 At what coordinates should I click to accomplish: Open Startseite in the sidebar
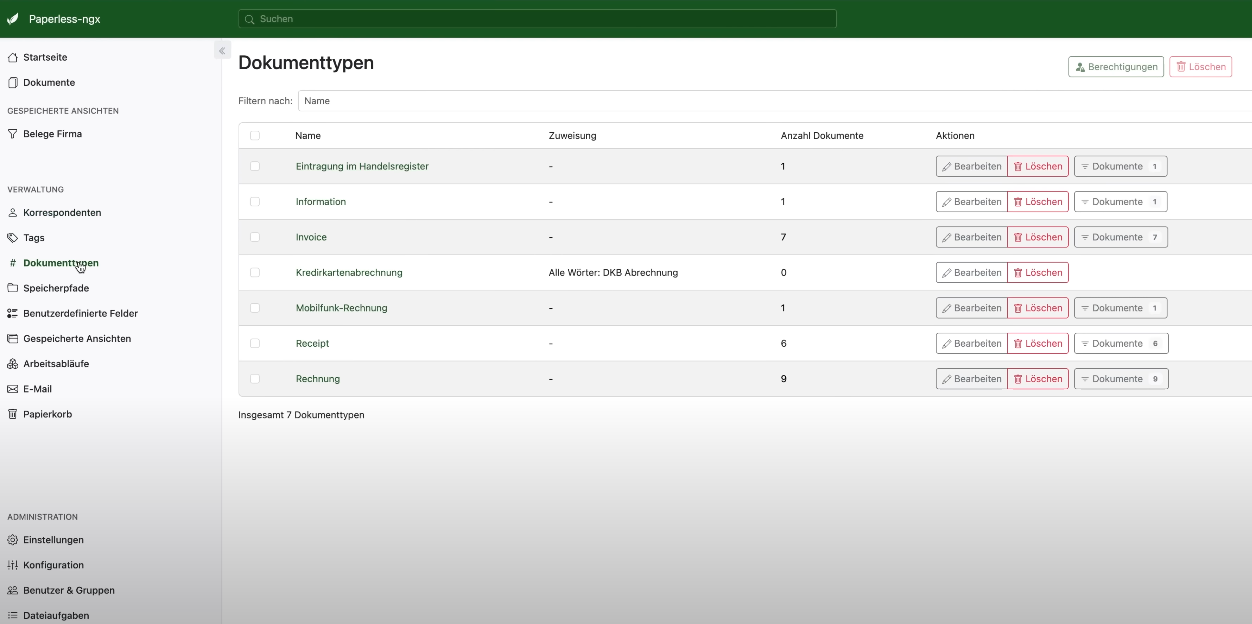point(45,57)
